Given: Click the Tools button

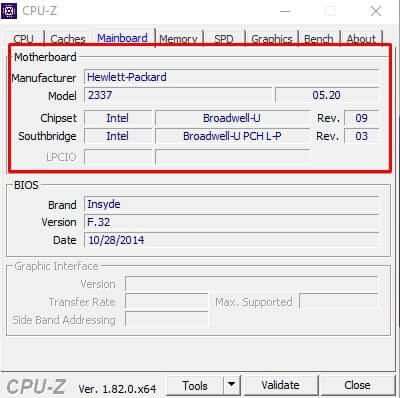Looking at the screenshot, I should tap(195, 386).
